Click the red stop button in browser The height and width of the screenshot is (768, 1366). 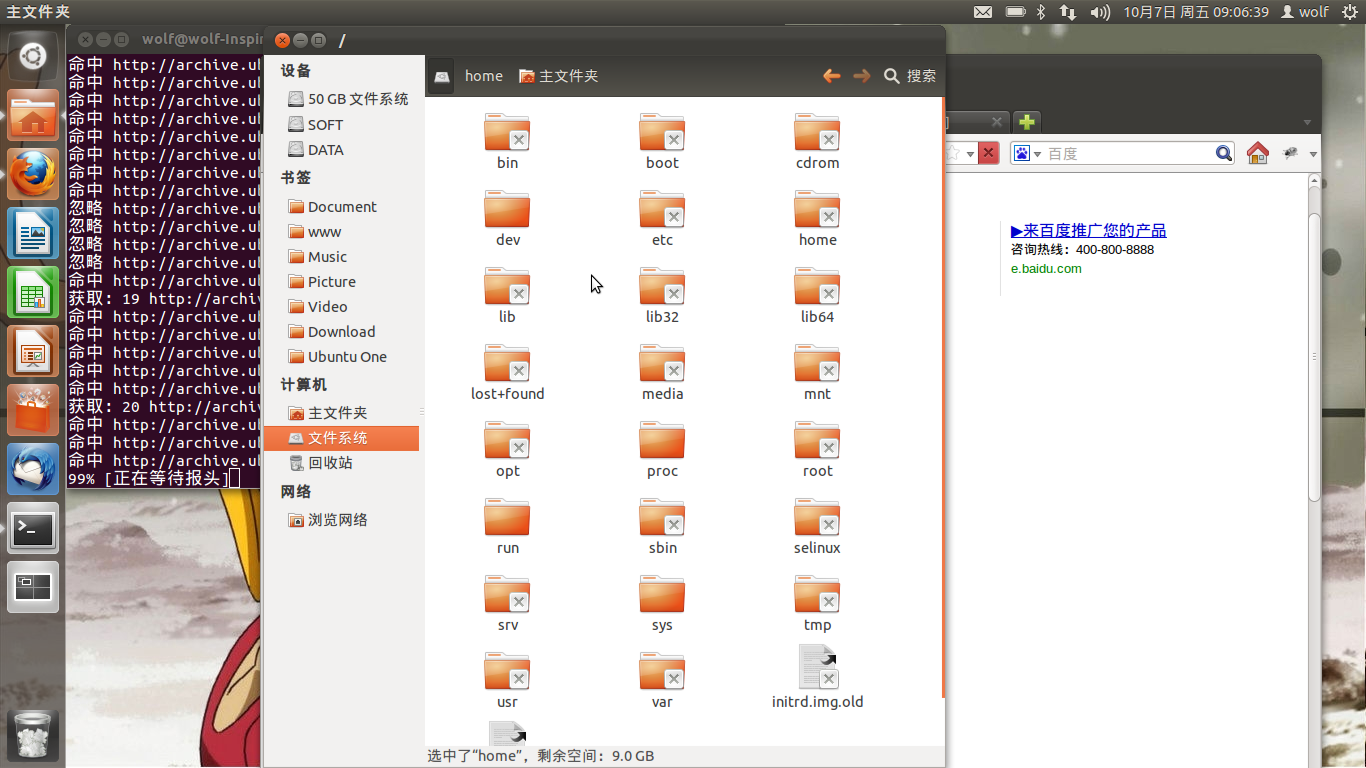click(x=988, y=153)
